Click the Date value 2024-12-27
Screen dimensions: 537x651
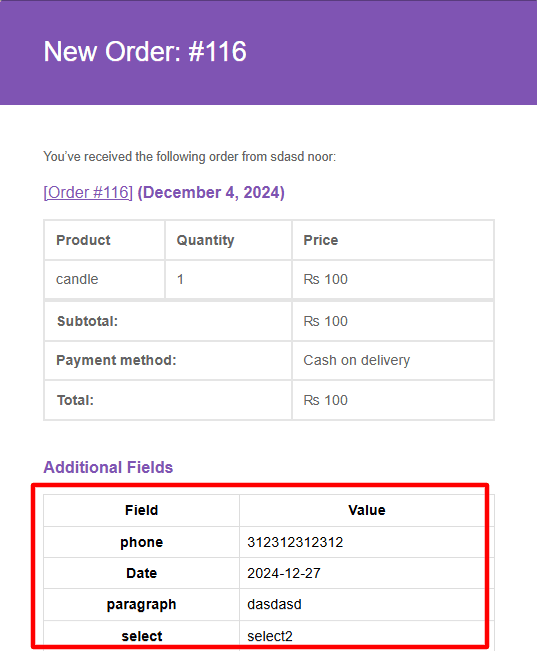coord(284,573)
